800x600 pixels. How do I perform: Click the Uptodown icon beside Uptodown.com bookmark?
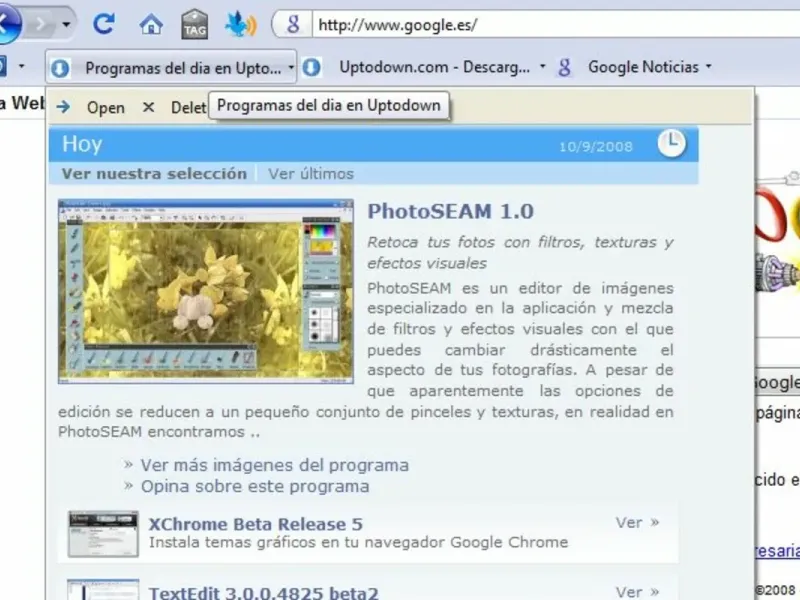click(x=312, y=67)
